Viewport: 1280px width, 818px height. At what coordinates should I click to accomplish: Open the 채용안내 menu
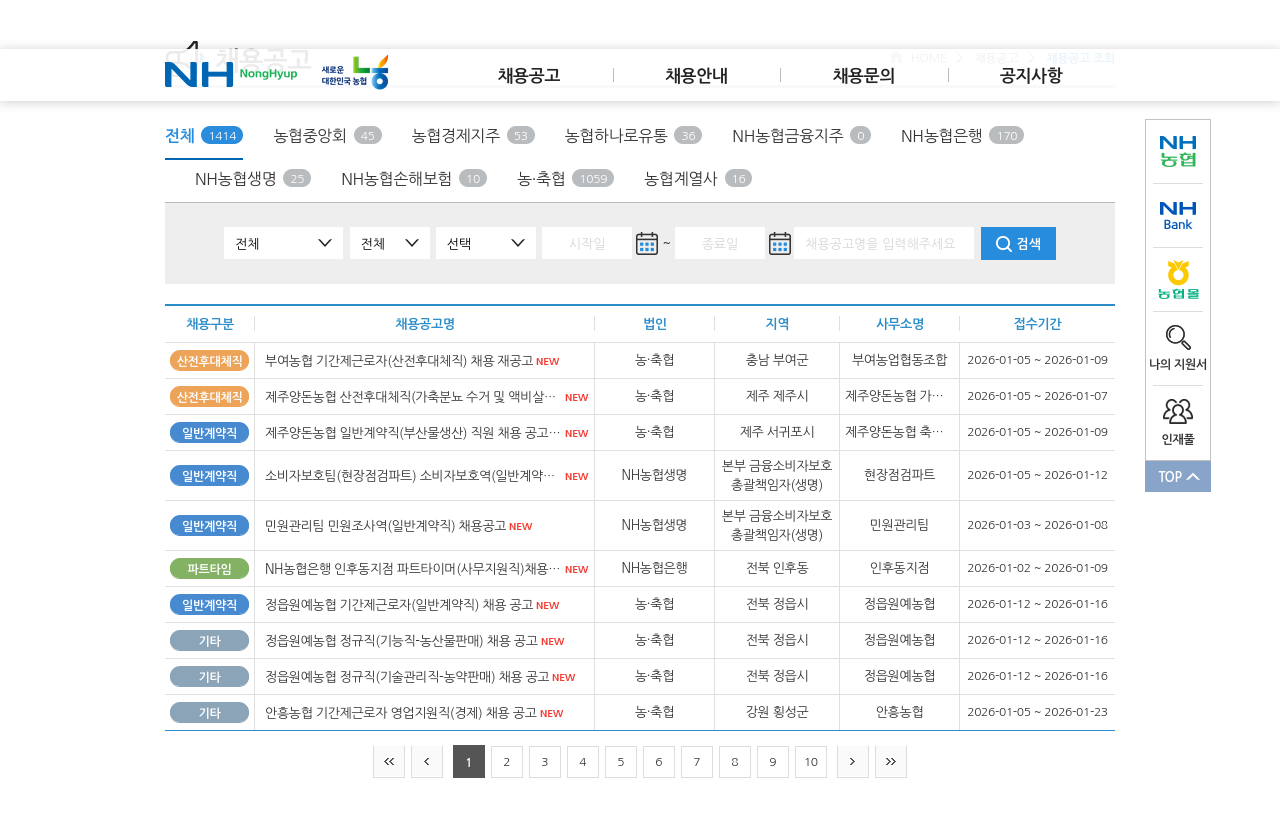[x=697, y=75]
